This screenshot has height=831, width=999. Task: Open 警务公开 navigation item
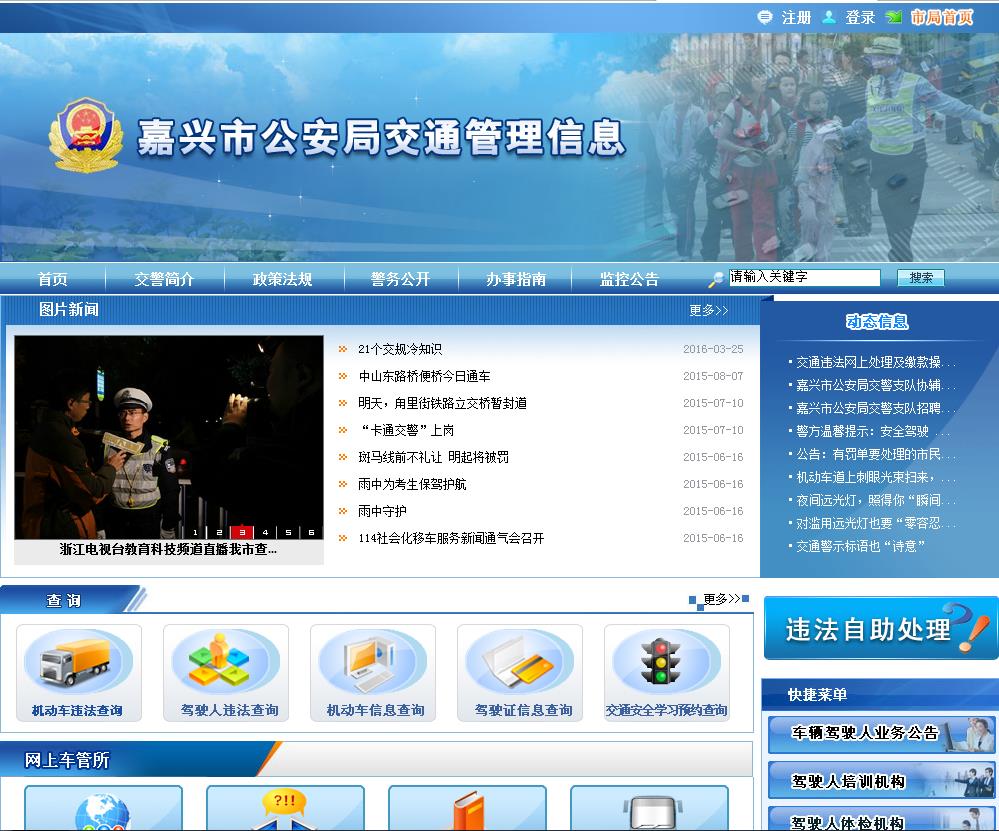coord(401,279)
